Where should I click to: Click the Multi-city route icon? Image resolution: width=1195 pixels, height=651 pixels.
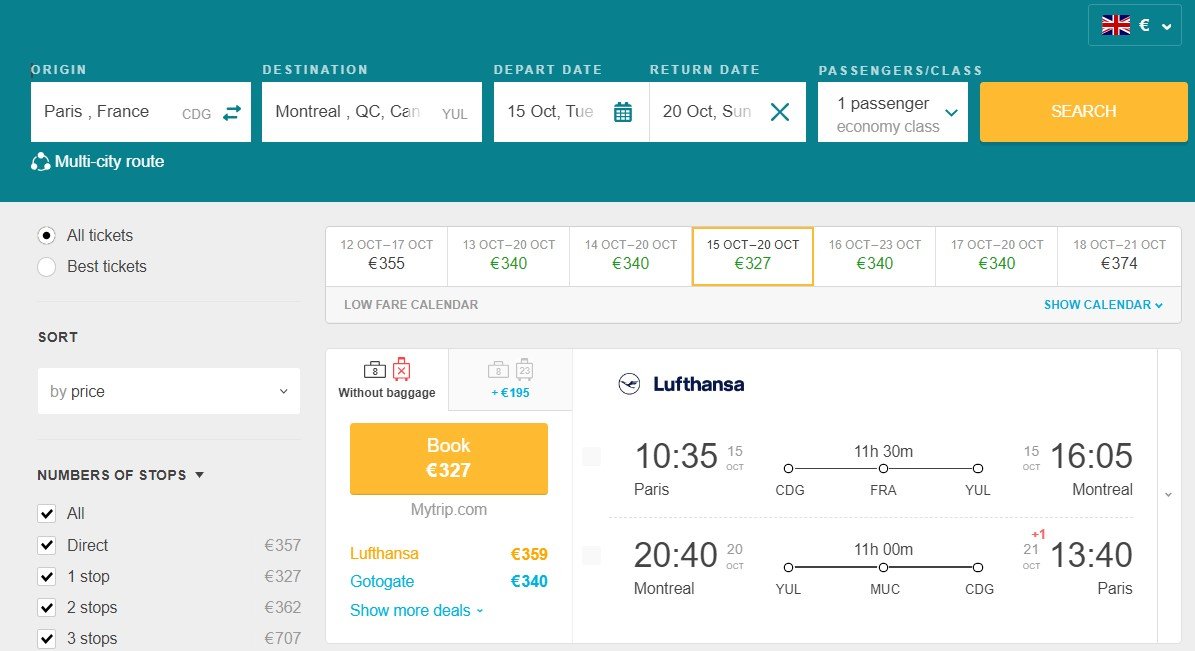click(x=40, y=162)
